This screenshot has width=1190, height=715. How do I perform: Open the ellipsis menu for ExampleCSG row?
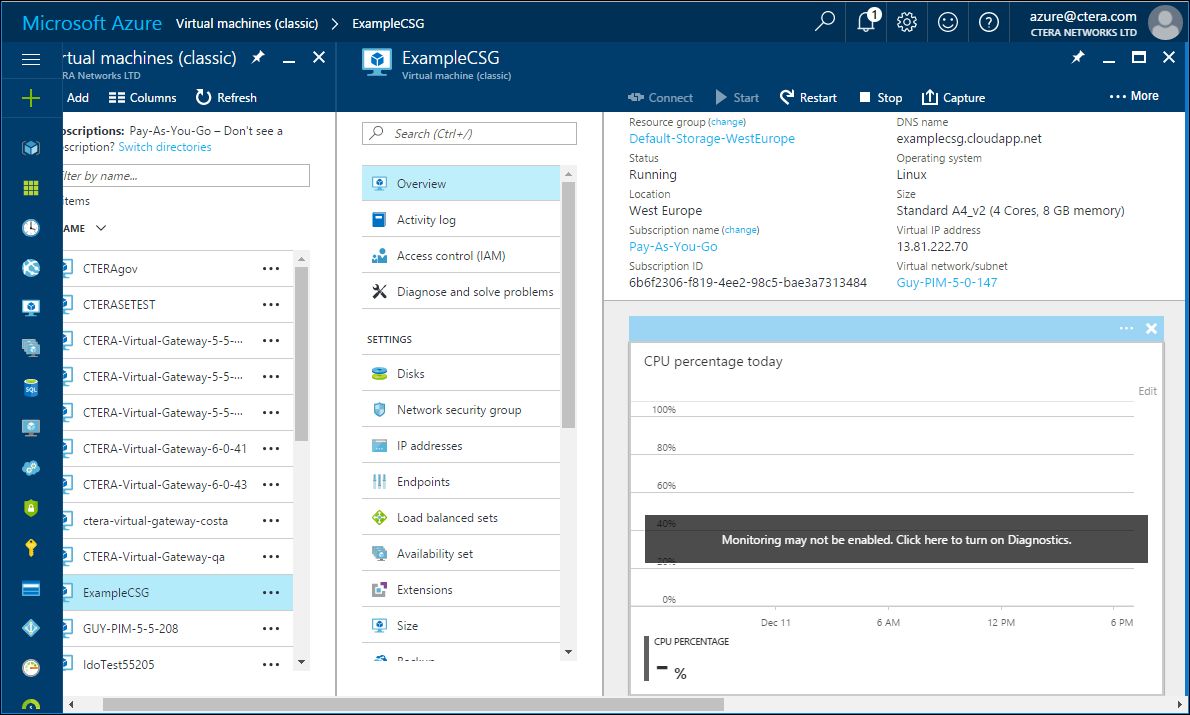coord(271,593)
